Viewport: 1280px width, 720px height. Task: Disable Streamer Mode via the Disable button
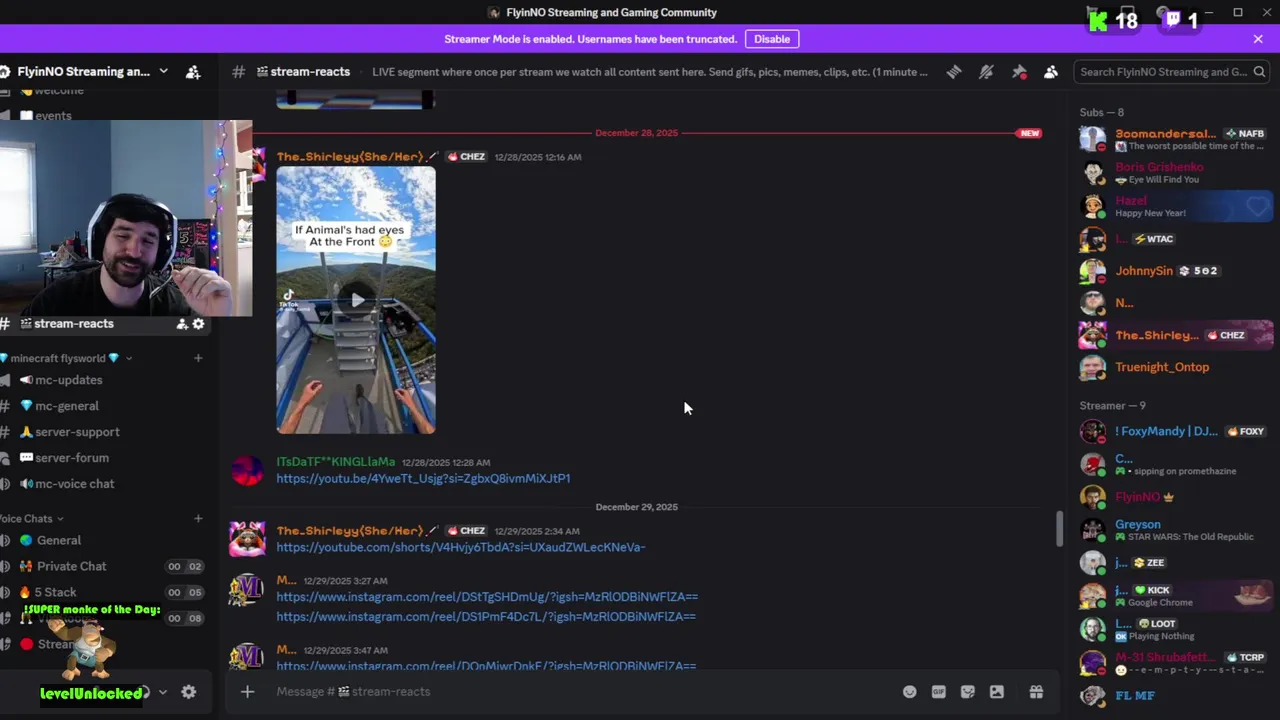[x=772, y=39]
